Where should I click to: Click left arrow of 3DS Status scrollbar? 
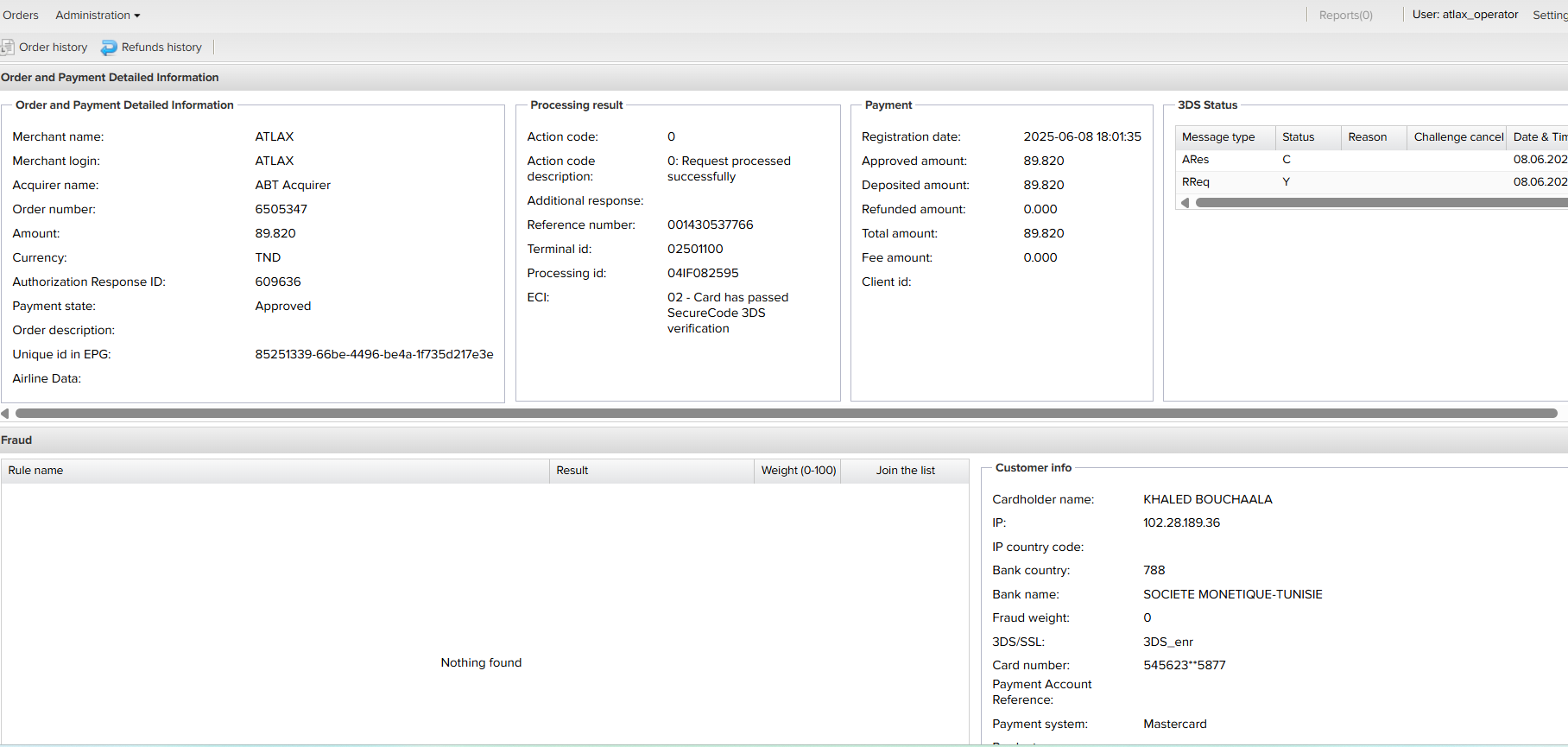[1185, 203]
